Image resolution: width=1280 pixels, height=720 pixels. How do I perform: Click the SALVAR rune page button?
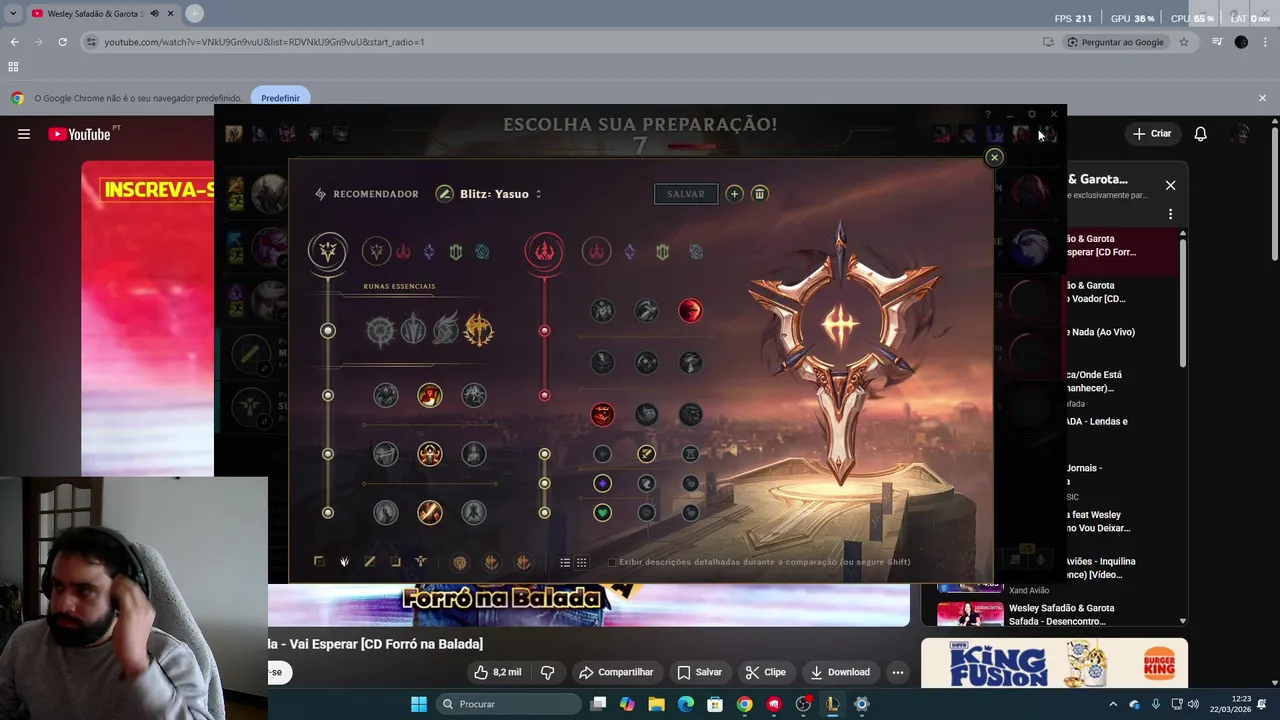(686, 194)
